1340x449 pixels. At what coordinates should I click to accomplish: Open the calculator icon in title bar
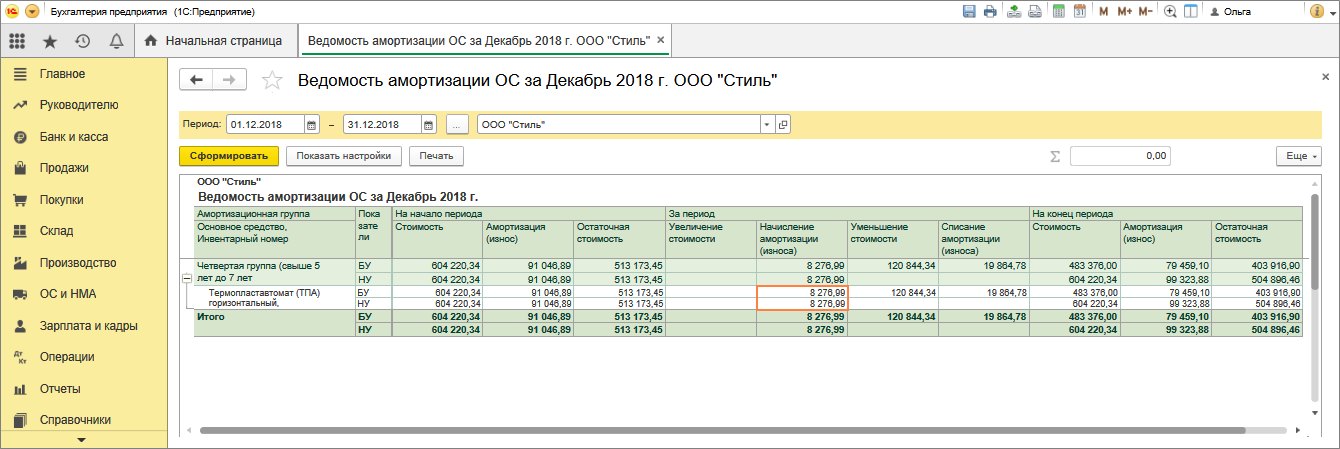pos(1058,11)
